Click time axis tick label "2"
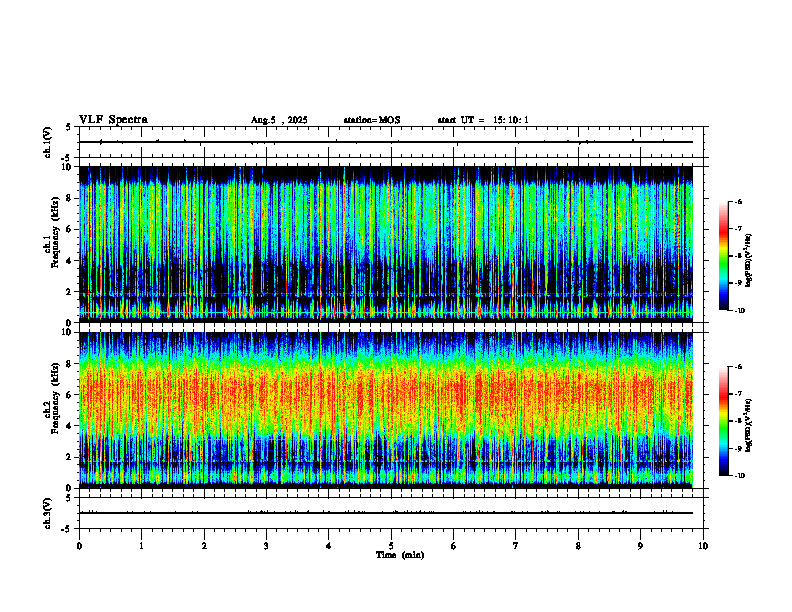792x612 pixels. (x=204, y=546)
